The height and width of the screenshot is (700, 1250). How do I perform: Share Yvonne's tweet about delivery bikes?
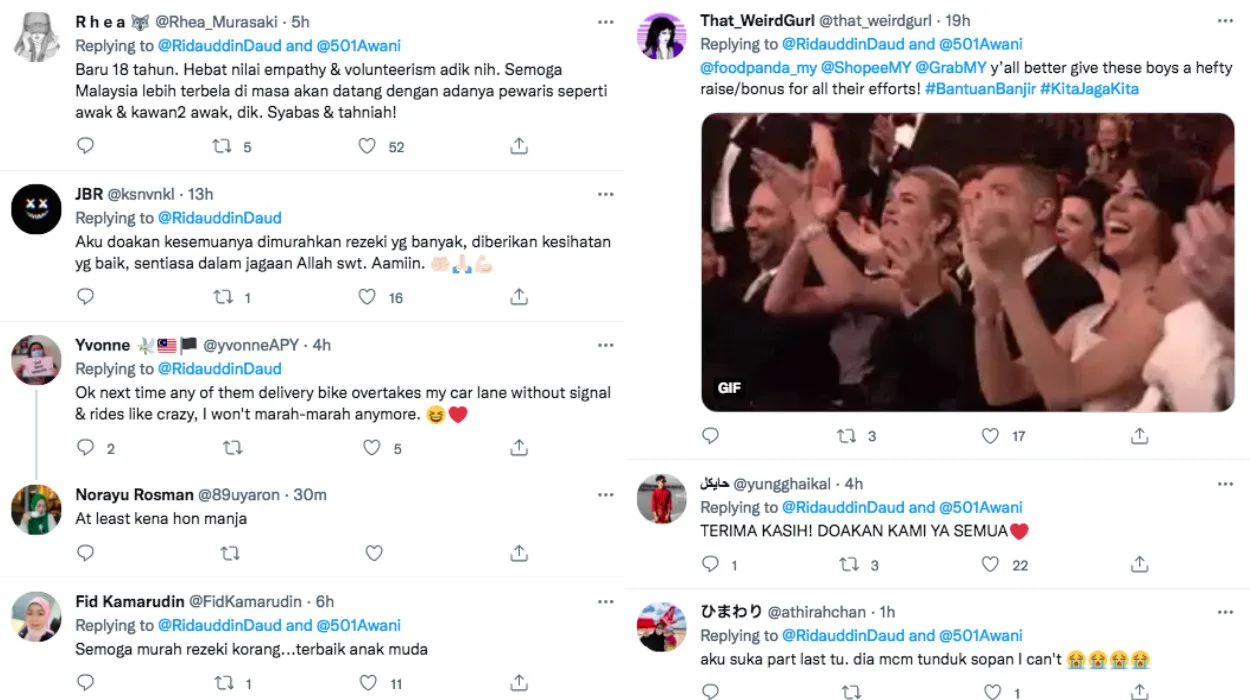[x=519, y=448]
